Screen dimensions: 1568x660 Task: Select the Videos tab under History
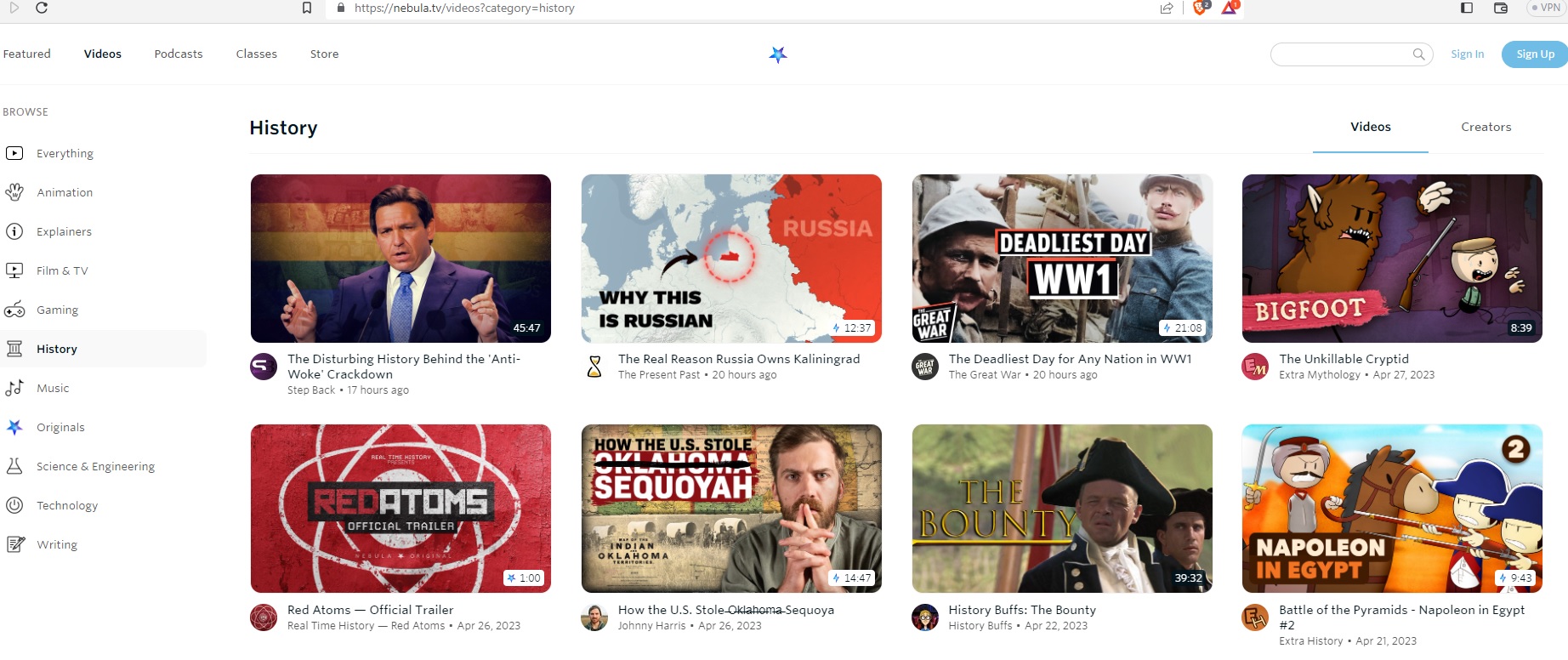coord(1371,127)
